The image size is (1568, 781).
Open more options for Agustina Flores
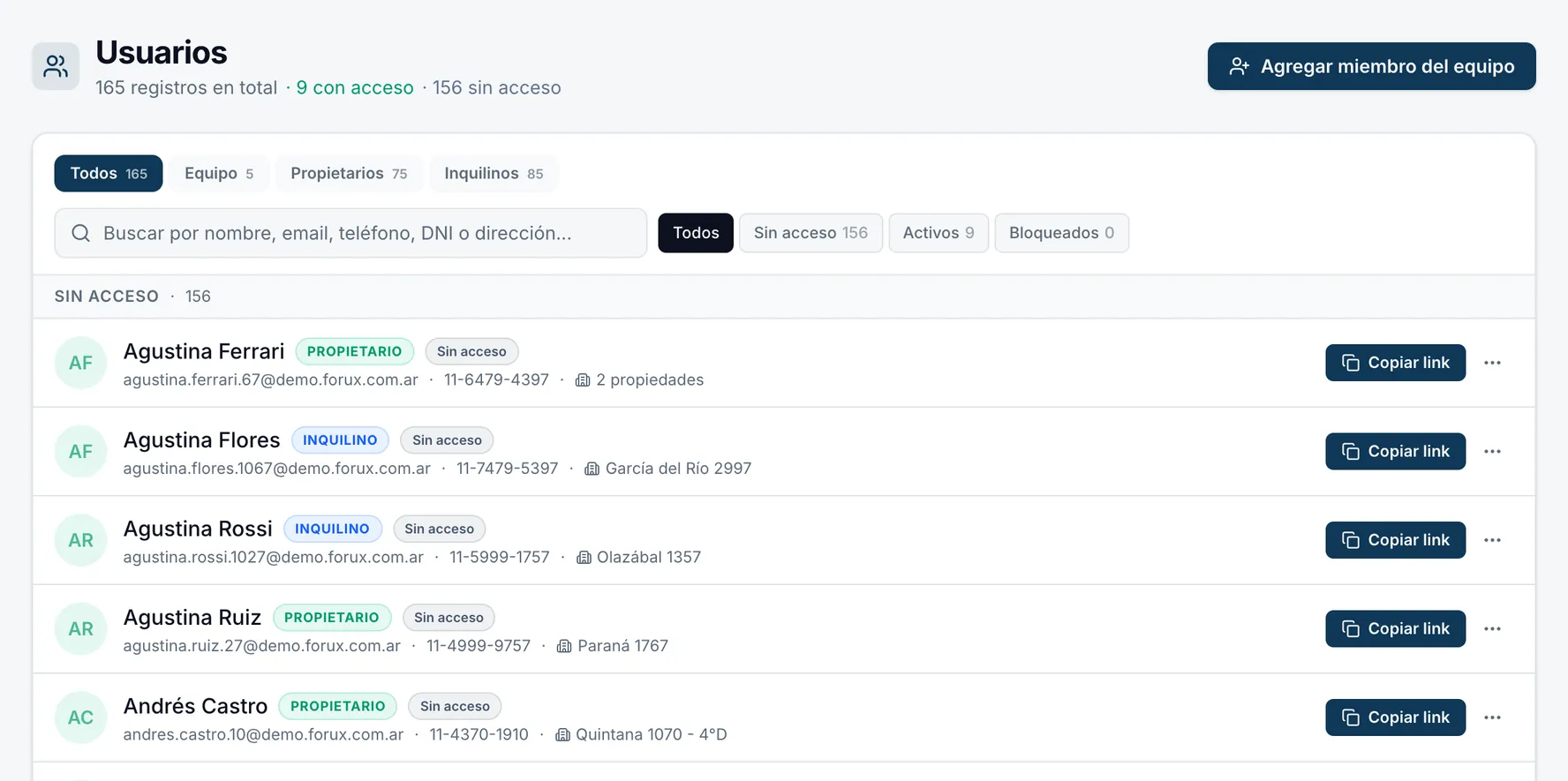pyautogui.click(x=1492, y=451)
